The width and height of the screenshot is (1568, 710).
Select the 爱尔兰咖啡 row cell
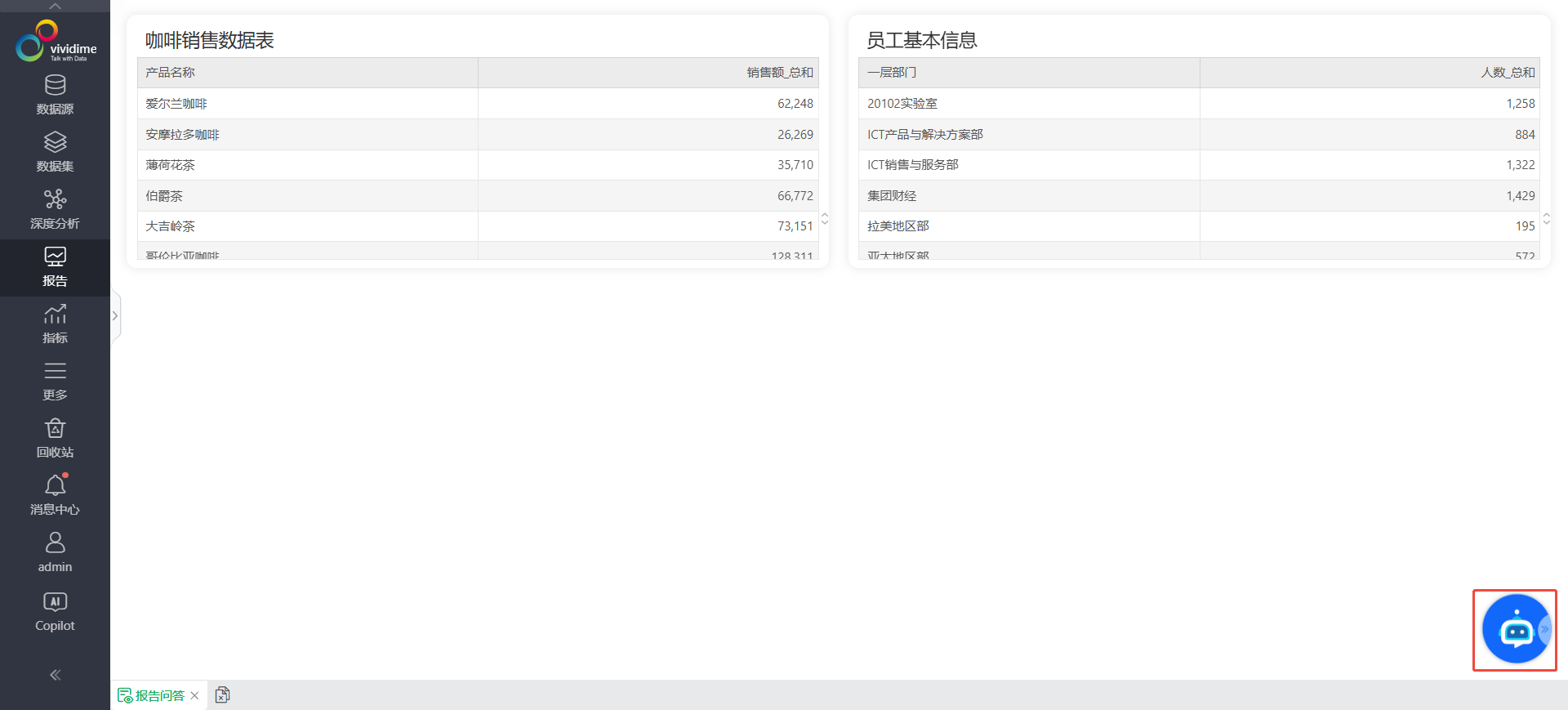tap(308, 104)
